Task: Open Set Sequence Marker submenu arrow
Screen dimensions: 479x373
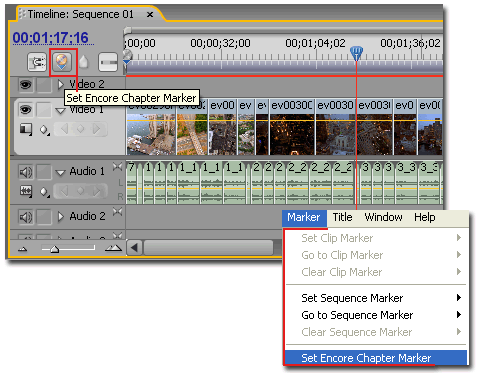Action: point(459,297)
